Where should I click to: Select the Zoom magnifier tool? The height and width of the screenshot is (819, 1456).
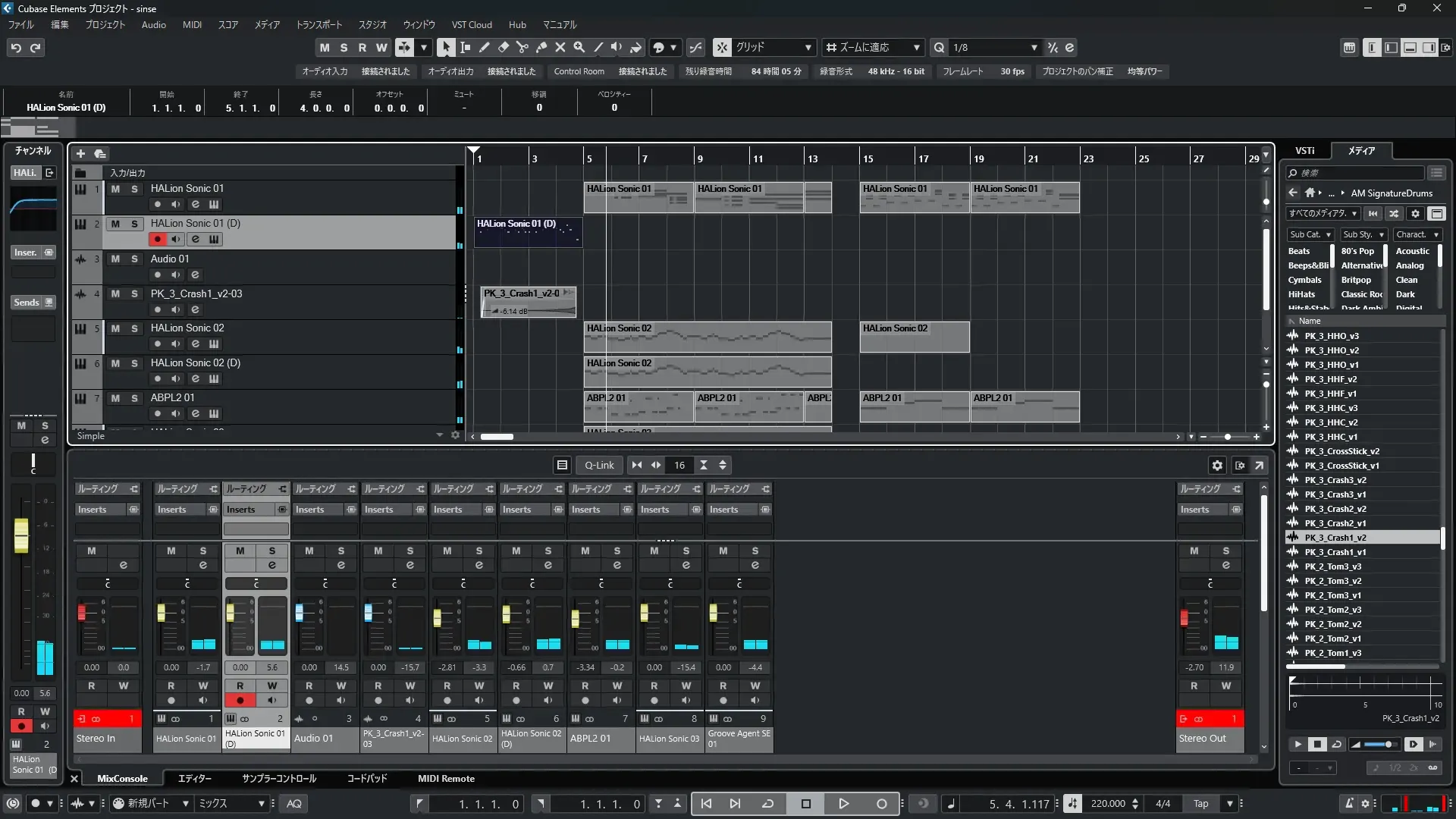(x=579, y=47)
